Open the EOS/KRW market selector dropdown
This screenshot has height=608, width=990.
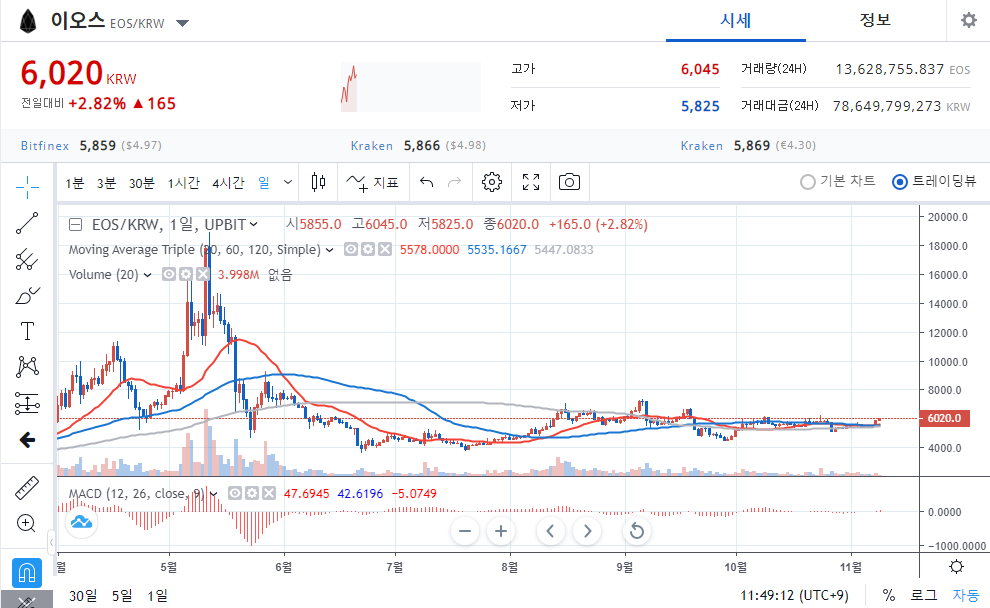tap(182, 23)
